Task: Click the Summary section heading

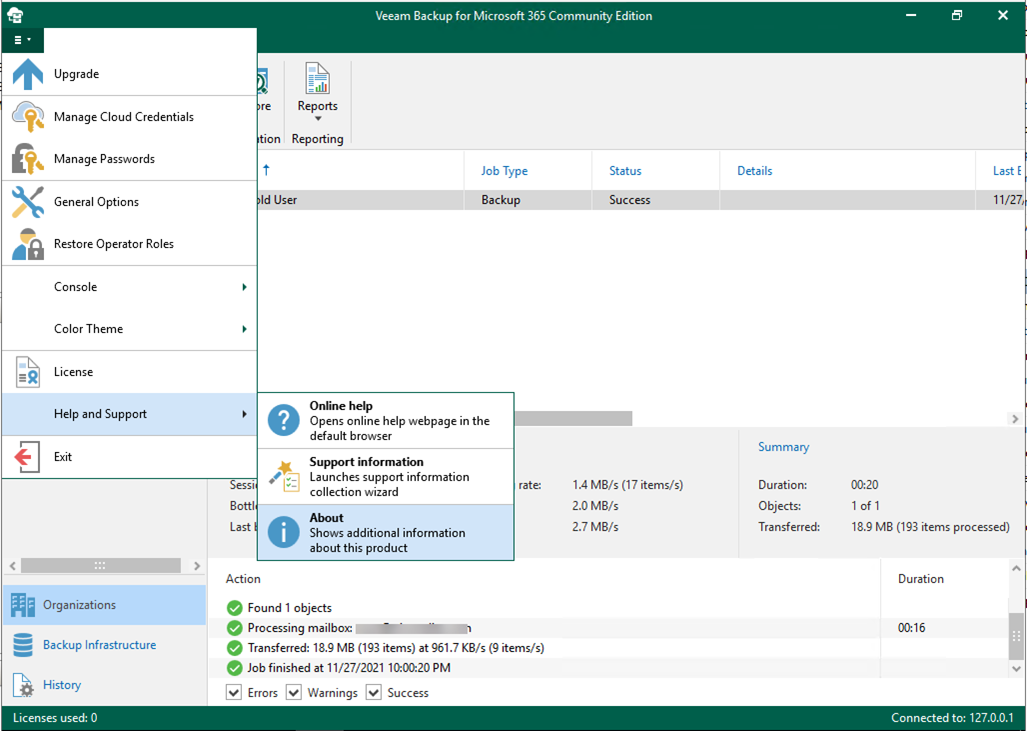Action: coord(783,447)
